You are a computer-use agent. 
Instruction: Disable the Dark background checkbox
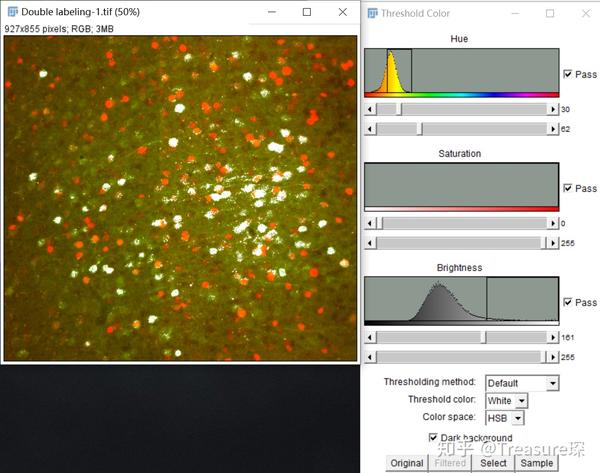[432, 438]
